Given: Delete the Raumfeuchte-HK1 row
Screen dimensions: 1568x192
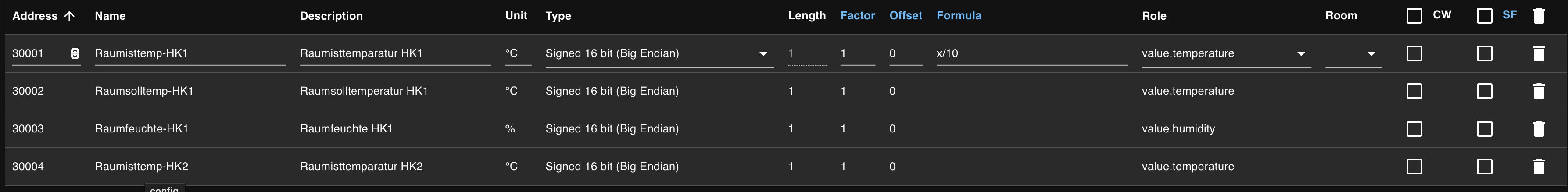Looking at the screenshot, I should [x=1539, y=129].
